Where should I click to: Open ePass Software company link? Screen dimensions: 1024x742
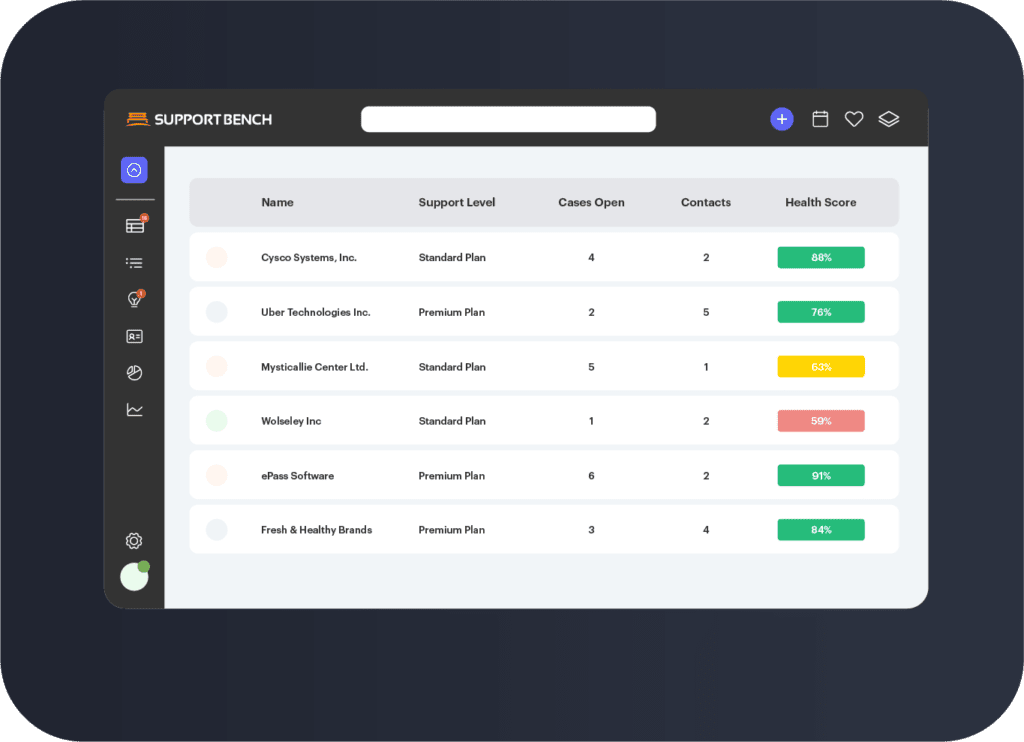click(x=296, y=476)
